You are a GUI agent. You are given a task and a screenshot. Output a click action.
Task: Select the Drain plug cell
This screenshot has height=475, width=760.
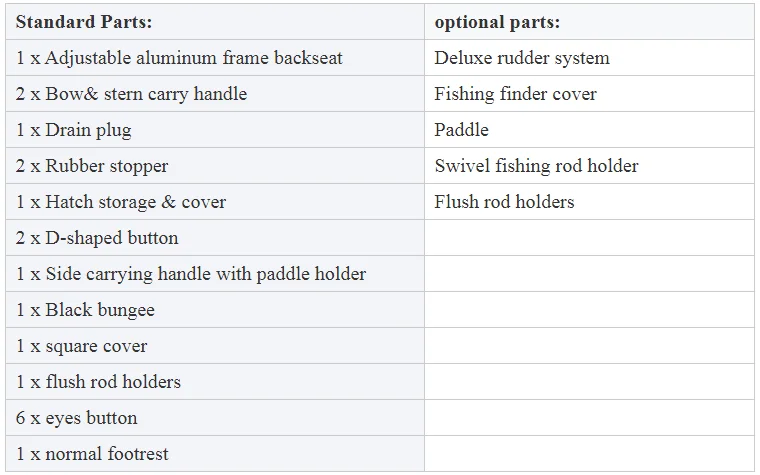pos(215,130)
